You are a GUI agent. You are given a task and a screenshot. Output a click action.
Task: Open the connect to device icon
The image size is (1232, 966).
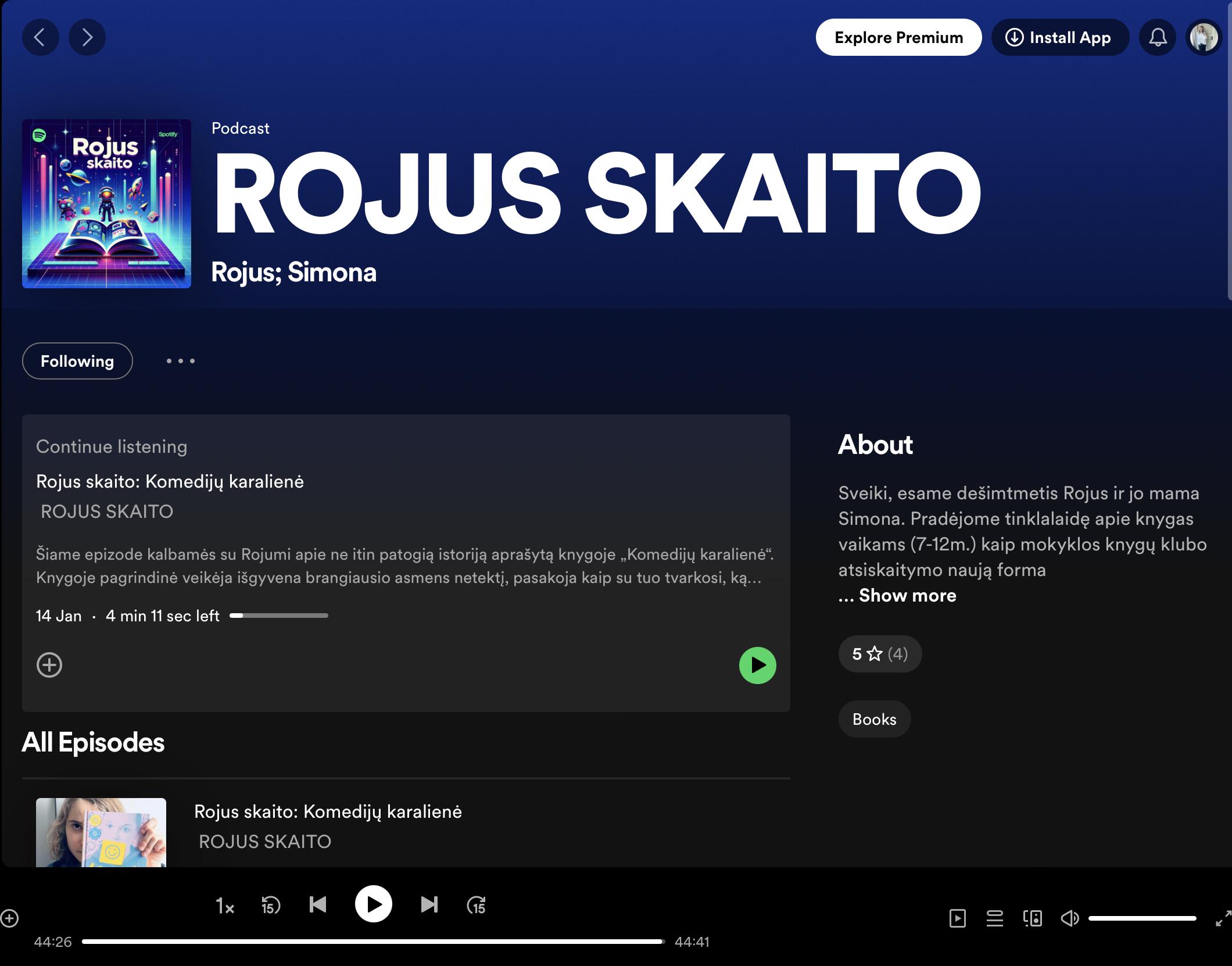click(1033, 918)
